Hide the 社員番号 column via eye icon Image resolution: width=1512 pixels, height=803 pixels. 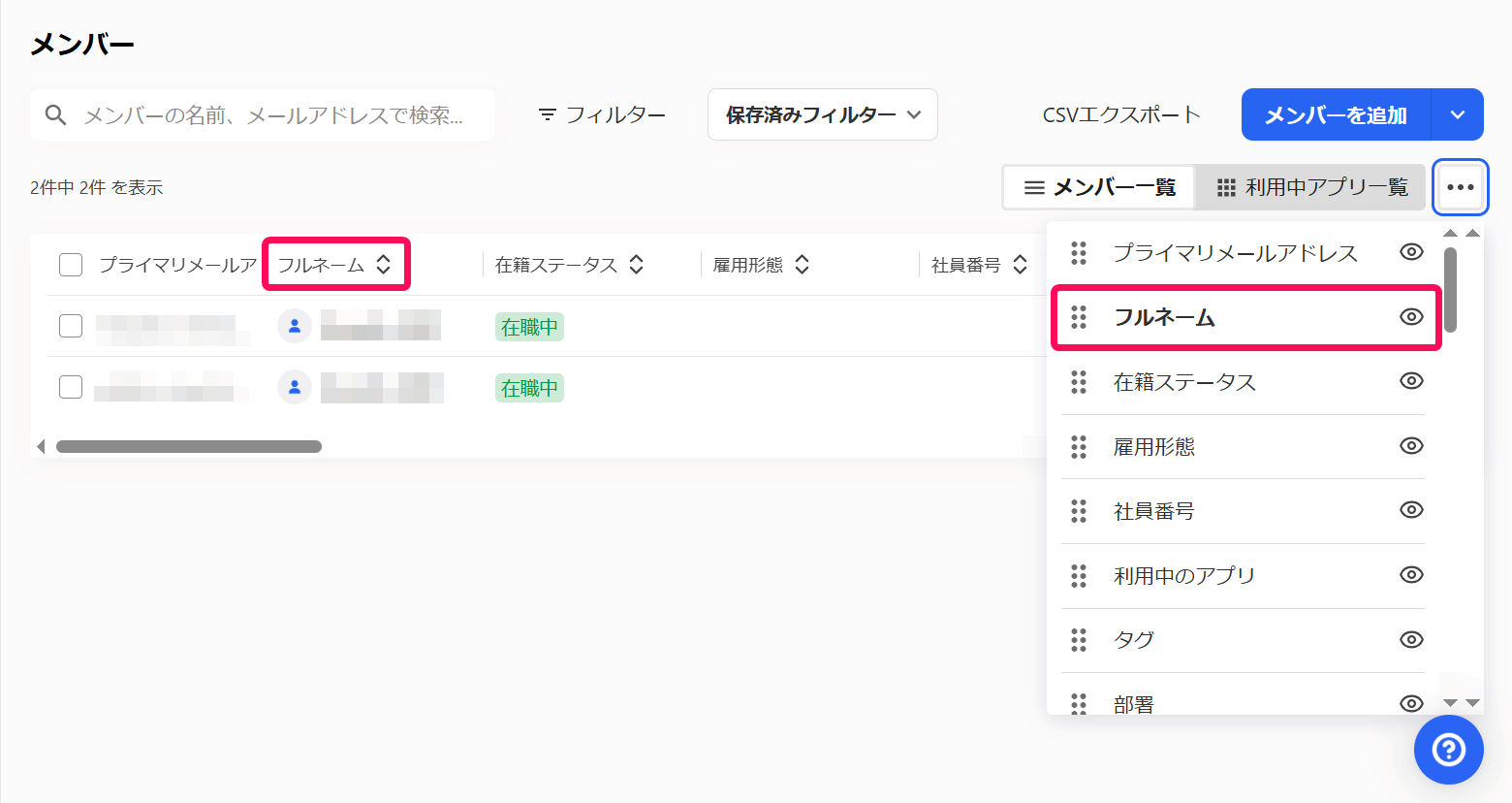tap(1411, 510)
